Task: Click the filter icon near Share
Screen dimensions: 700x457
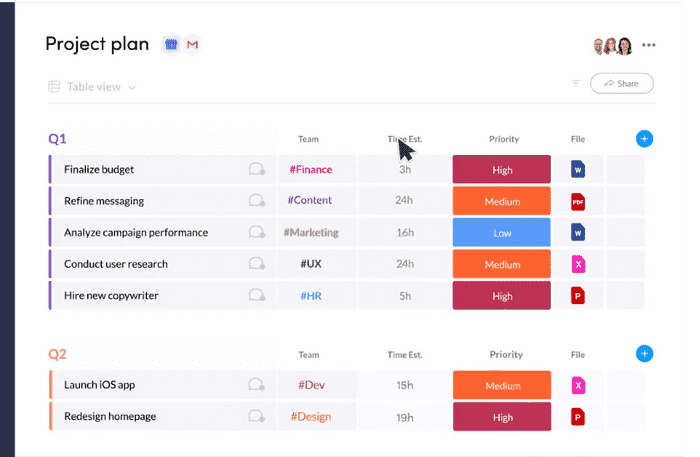Action: tap(576, 83)
